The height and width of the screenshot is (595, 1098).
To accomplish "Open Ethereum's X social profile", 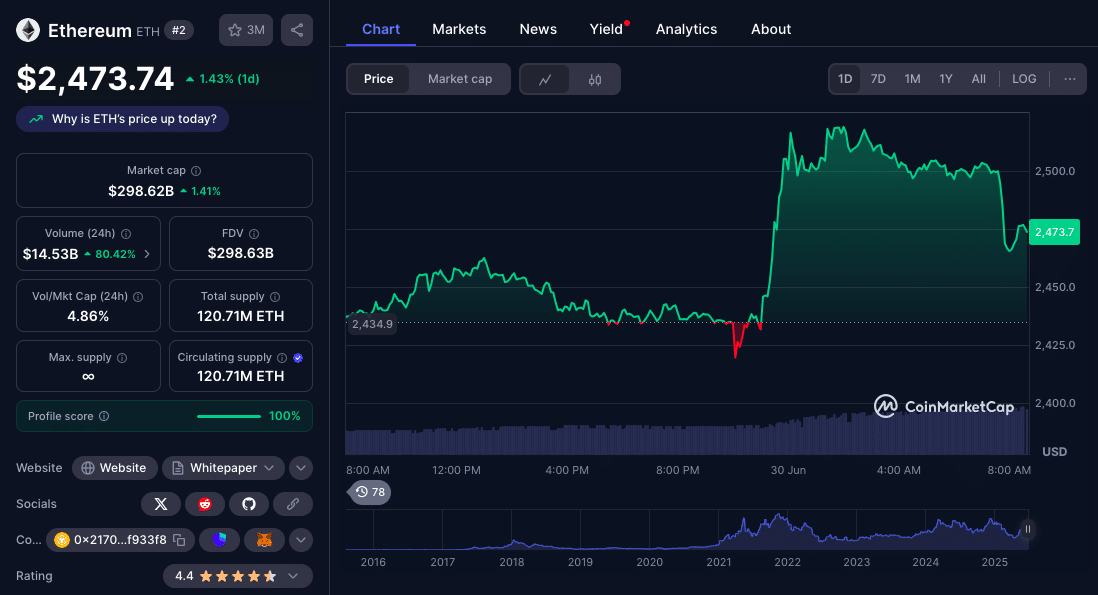I will click(x=161, y=504).
